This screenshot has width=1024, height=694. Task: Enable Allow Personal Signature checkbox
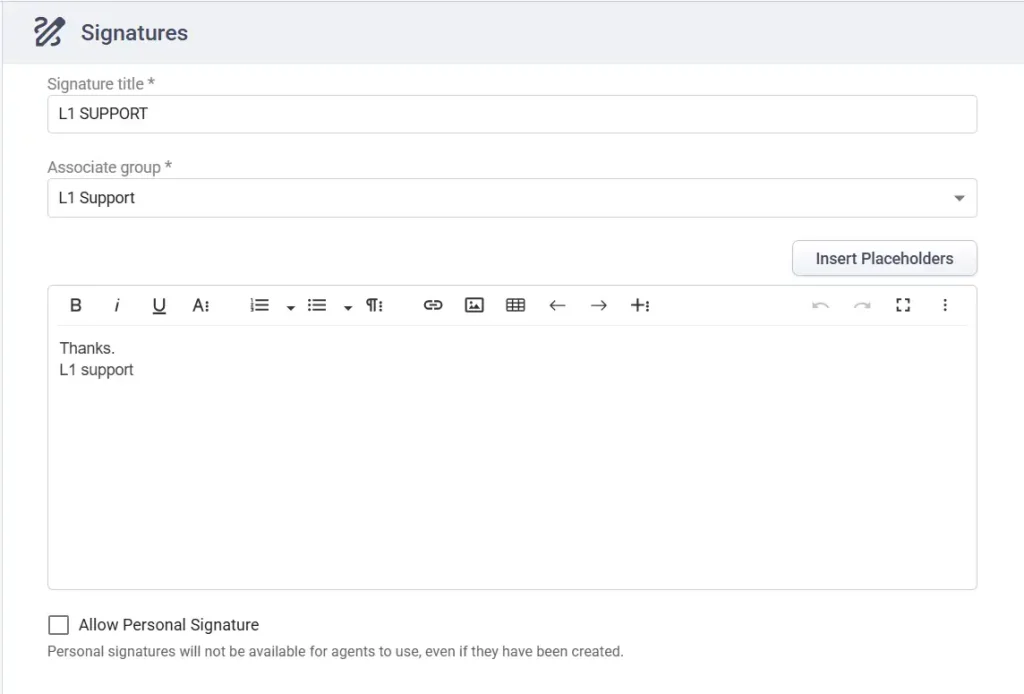(58, 625)
